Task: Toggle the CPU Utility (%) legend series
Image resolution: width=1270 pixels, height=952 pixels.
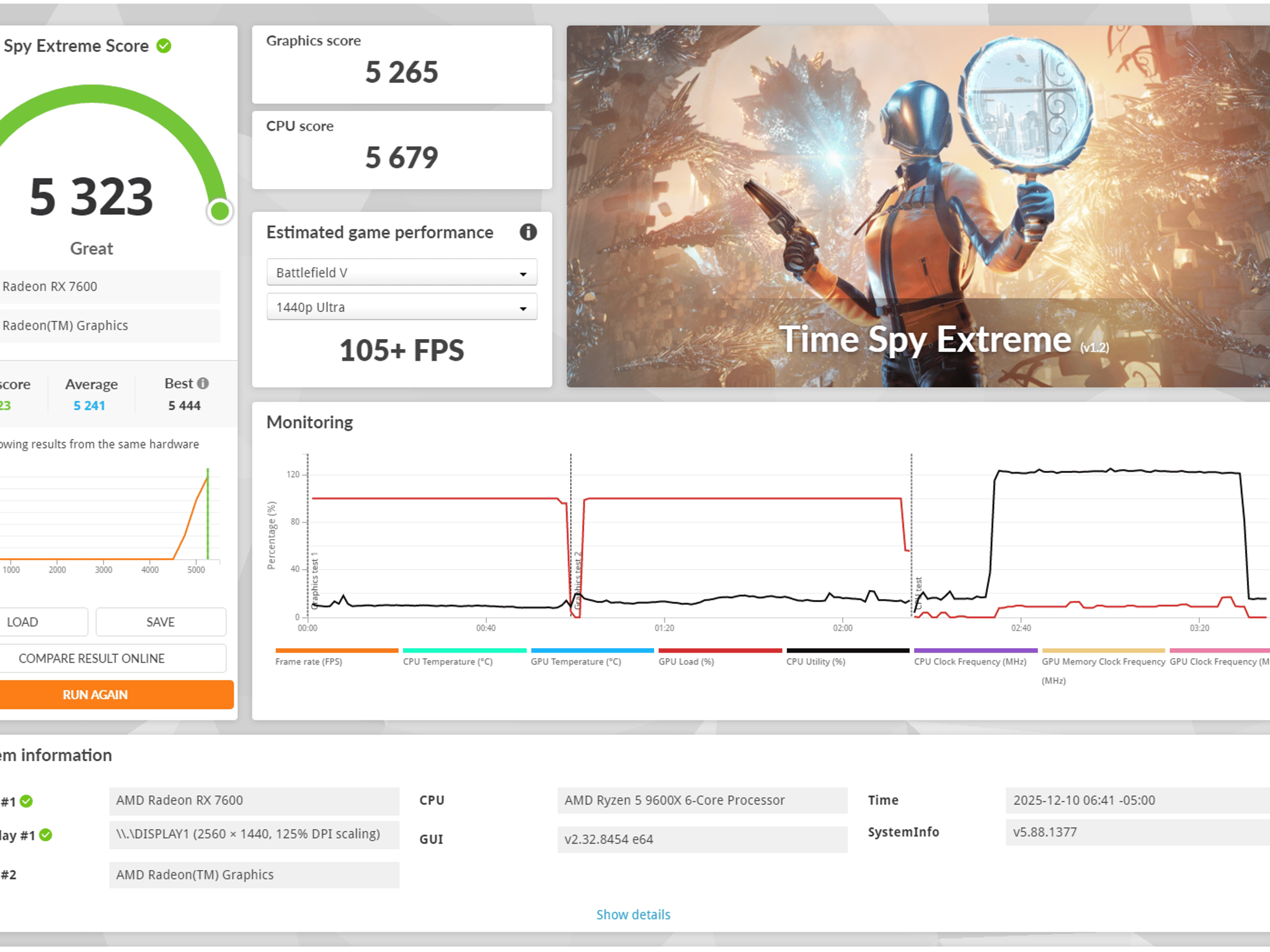Action: (x=815, y=661)
